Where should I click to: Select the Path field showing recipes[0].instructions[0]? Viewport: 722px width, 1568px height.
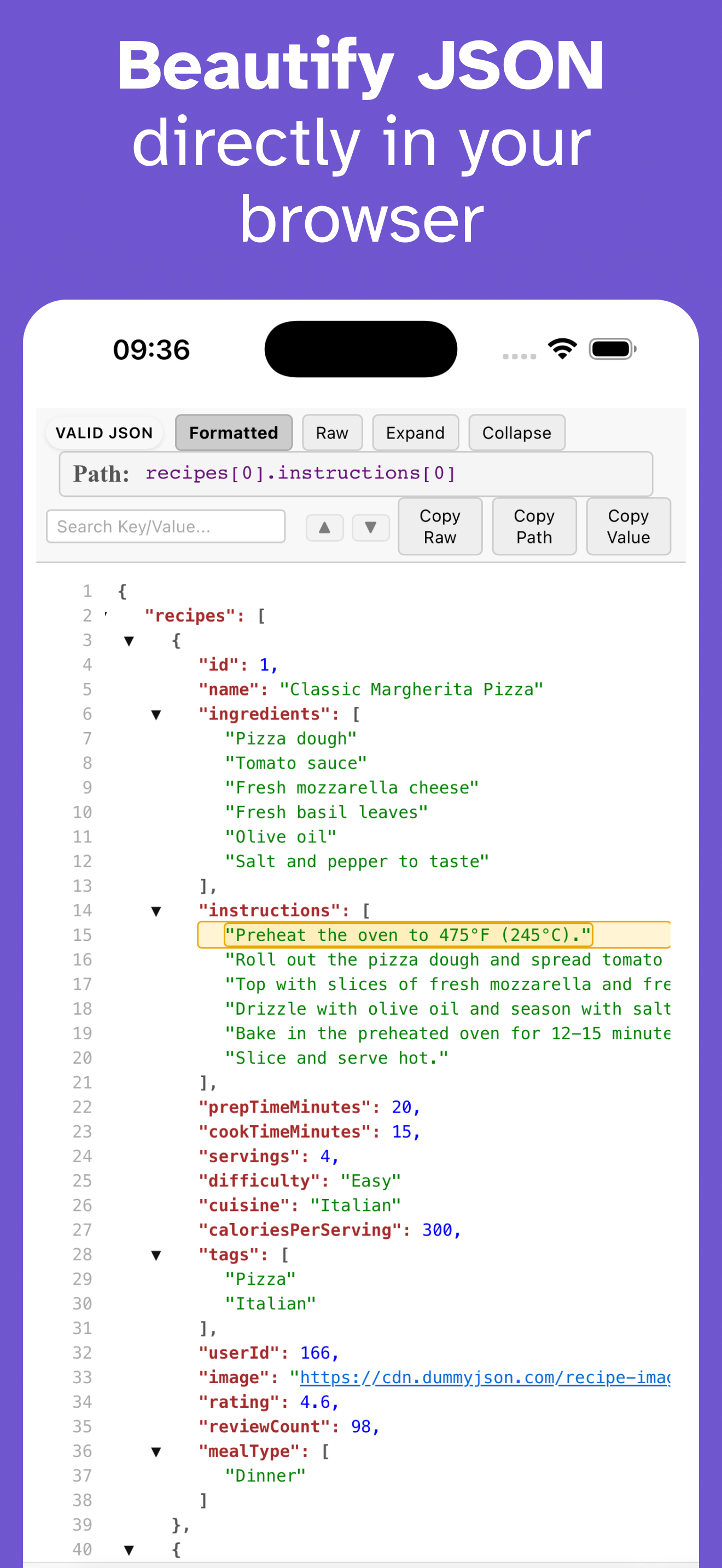click(x=356, y=473)
